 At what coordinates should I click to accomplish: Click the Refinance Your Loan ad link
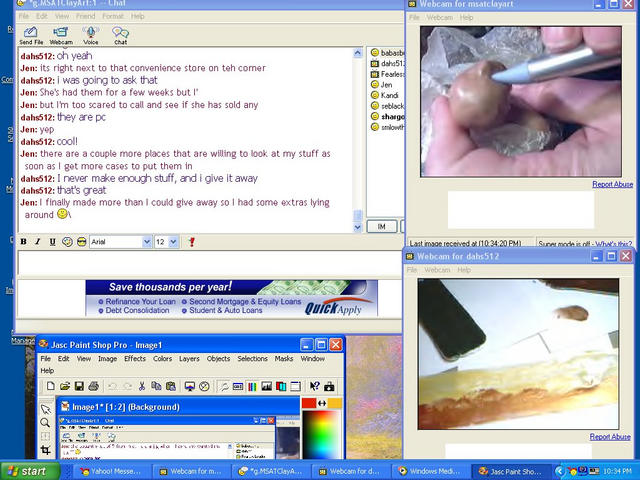(x=140, y=301)
